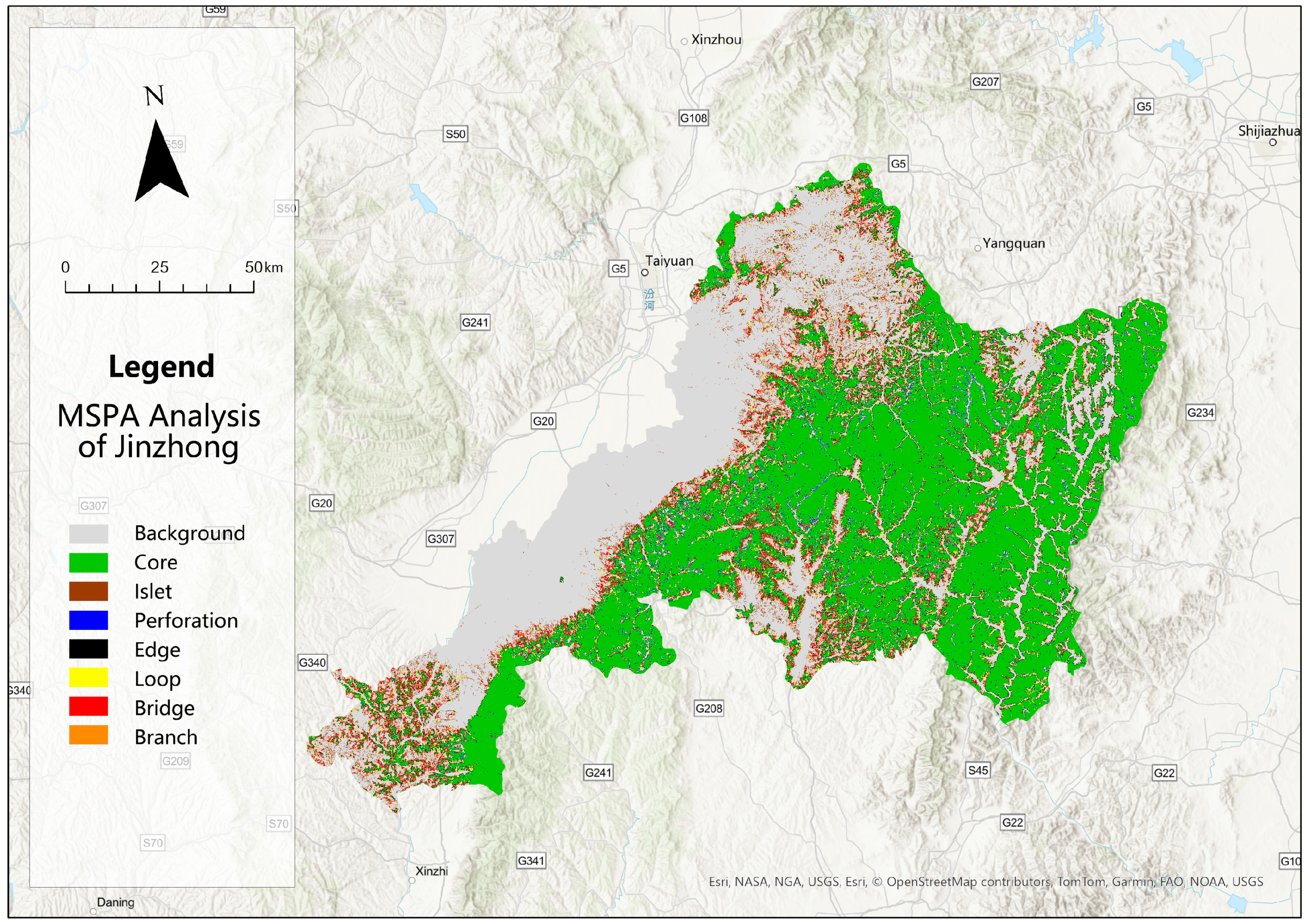Click the red Bridge legend swatch
The width and height of the screenshot is (1310, 924).
point(89,707)
